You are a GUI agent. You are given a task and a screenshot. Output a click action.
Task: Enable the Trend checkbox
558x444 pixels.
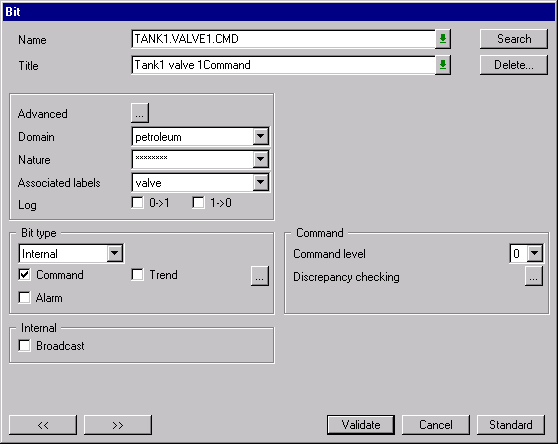tap(137, 275)
